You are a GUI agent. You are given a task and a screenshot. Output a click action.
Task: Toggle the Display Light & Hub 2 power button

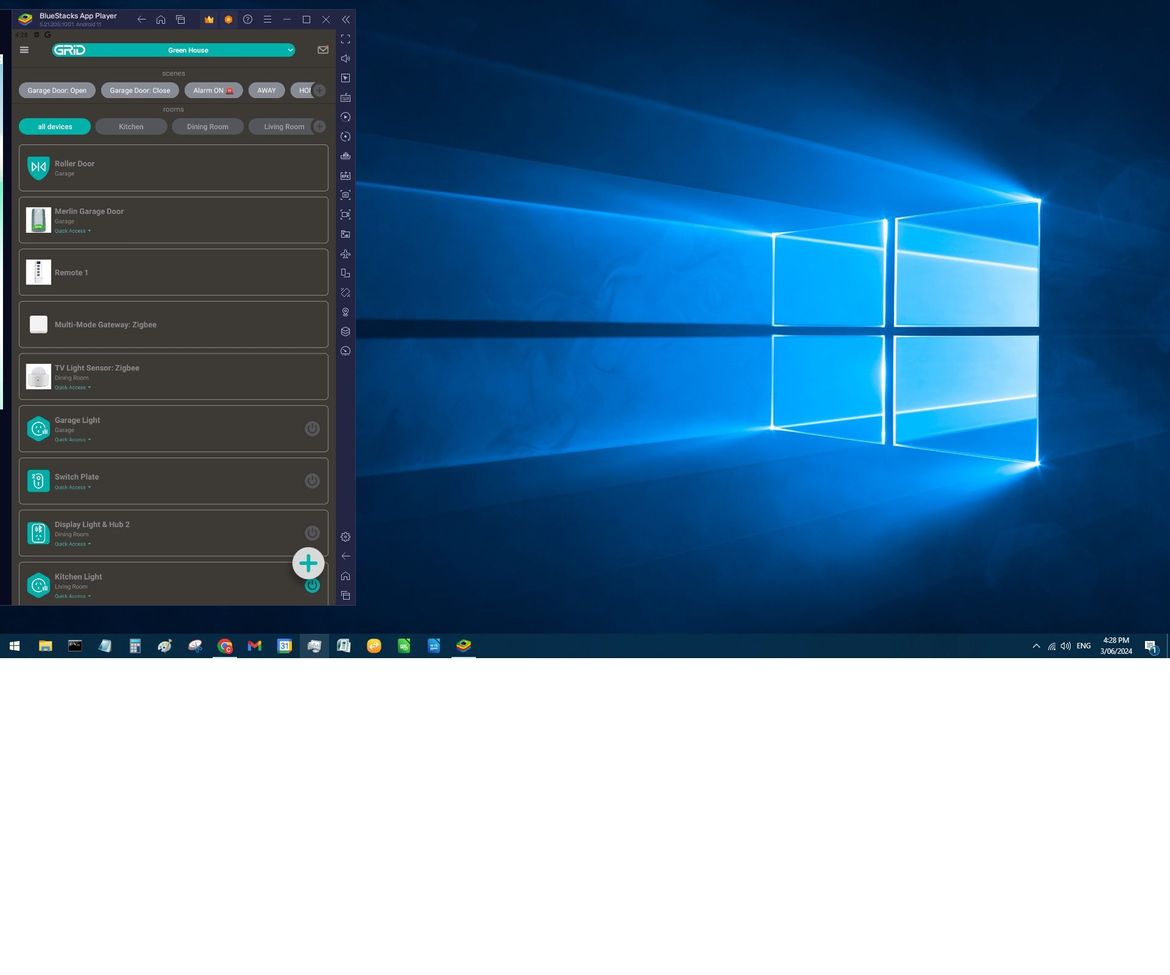point(312,533)
